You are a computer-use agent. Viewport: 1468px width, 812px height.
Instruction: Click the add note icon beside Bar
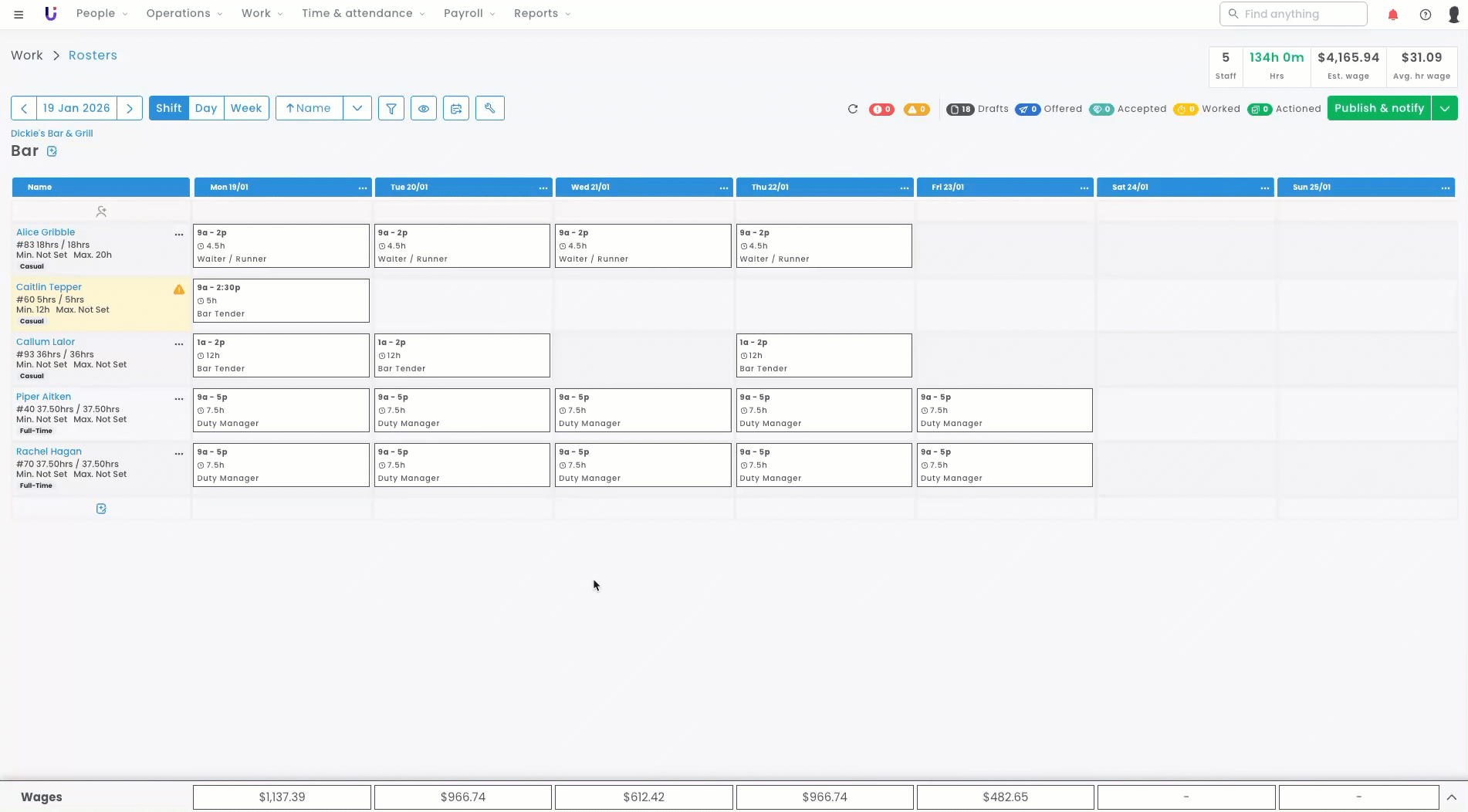(x=52, y=151)
